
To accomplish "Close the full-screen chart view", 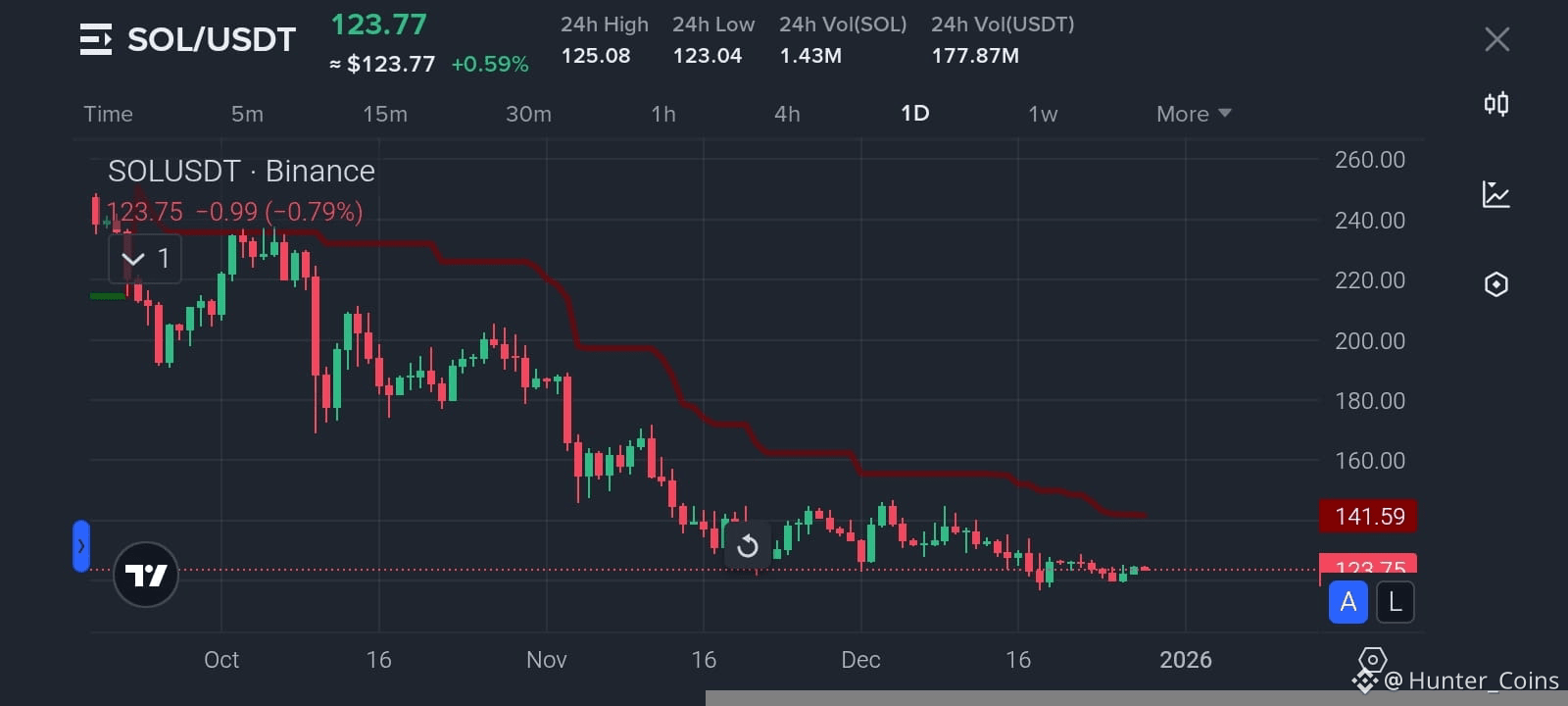I will [x=1496, y=39].
